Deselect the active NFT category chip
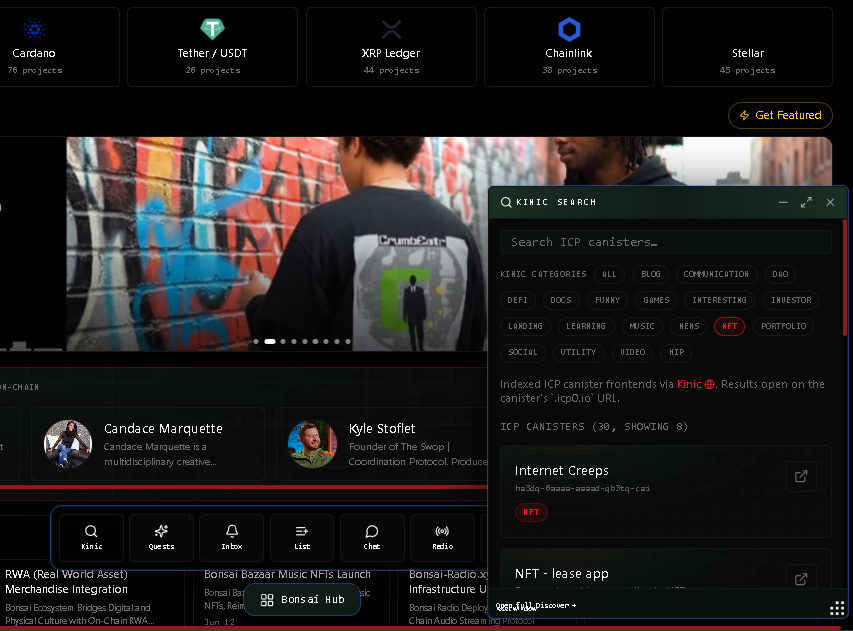853x631 pixels. coord(730,326)
